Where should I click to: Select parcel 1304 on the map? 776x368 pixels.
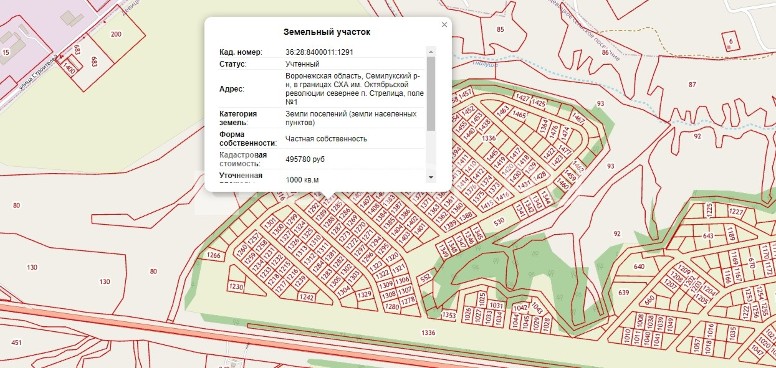coord(342,291)
